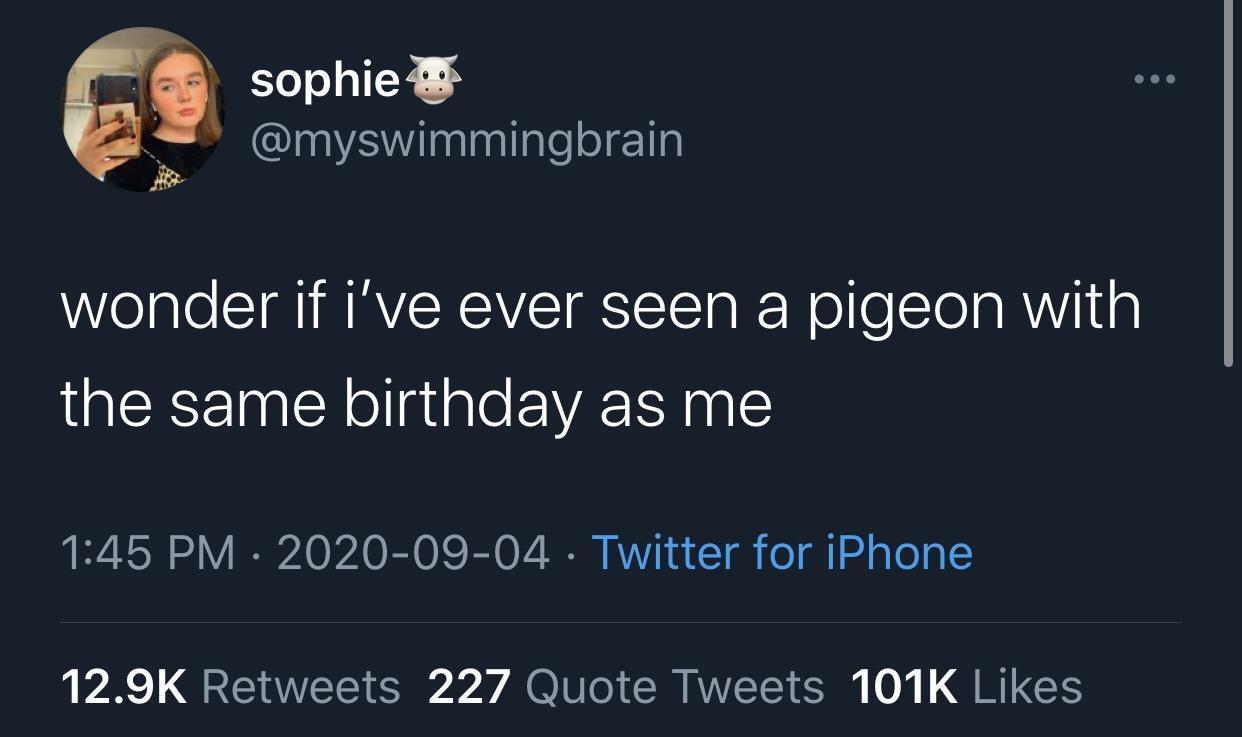1242x737 pixels.
Task: Click the display name "sophie"
Action: (x=325, y=80)
